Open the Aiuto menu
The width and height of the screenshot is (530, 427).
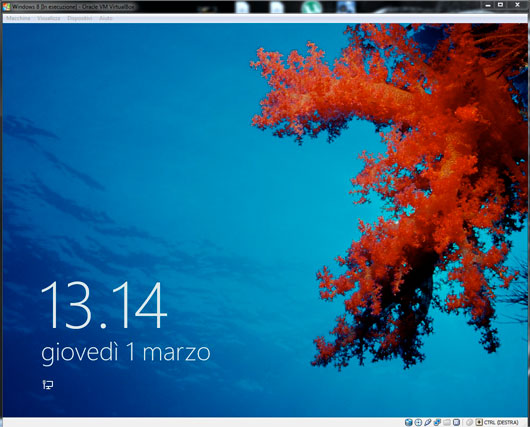click(x=105, y=18)
